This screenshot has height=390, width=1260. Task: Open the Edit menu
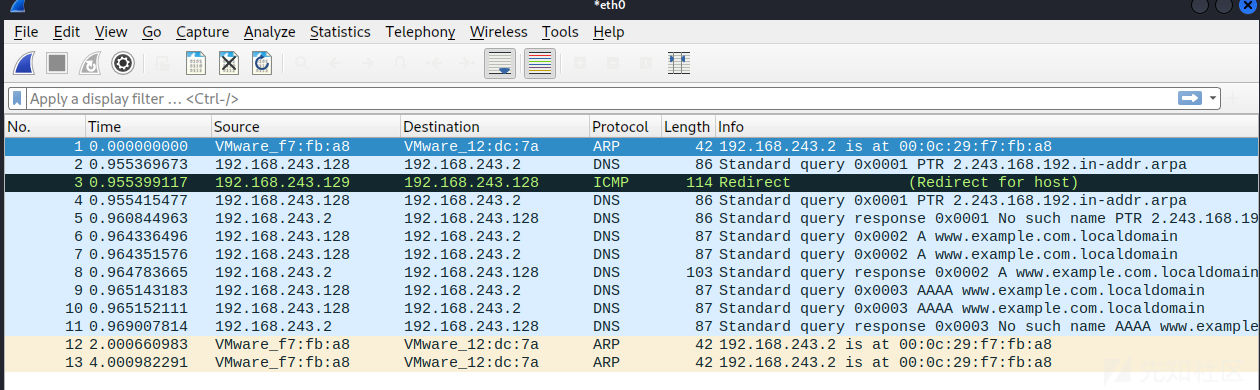67,32
